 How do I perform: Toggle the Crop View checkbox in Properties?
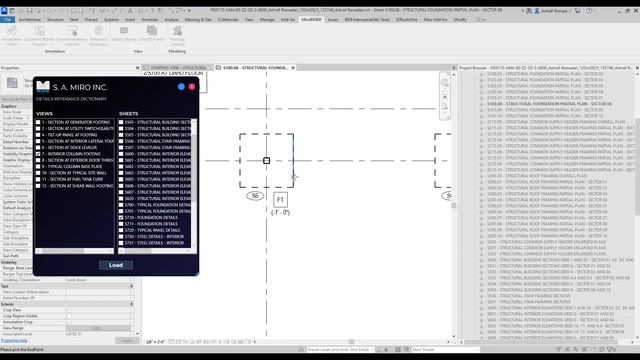[69, 310]
